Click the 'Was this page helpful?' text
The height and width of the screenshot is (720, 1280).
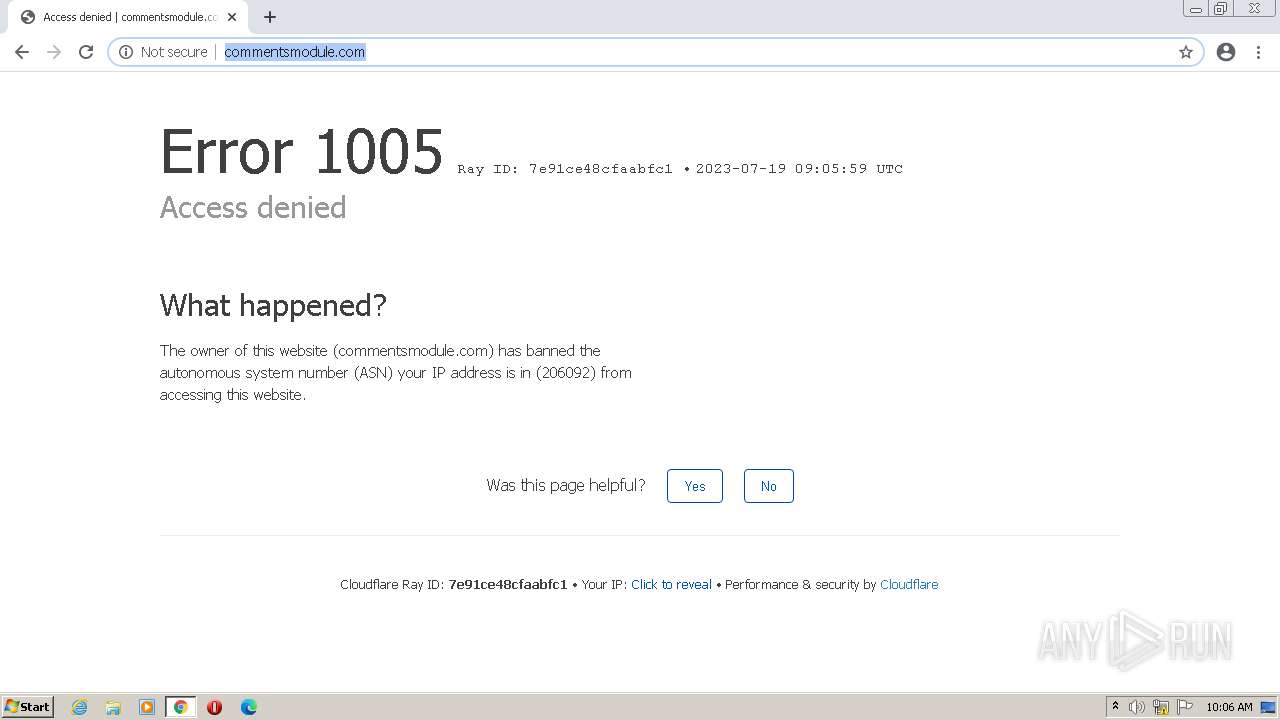pyautogui.click(x=566, y=485)
